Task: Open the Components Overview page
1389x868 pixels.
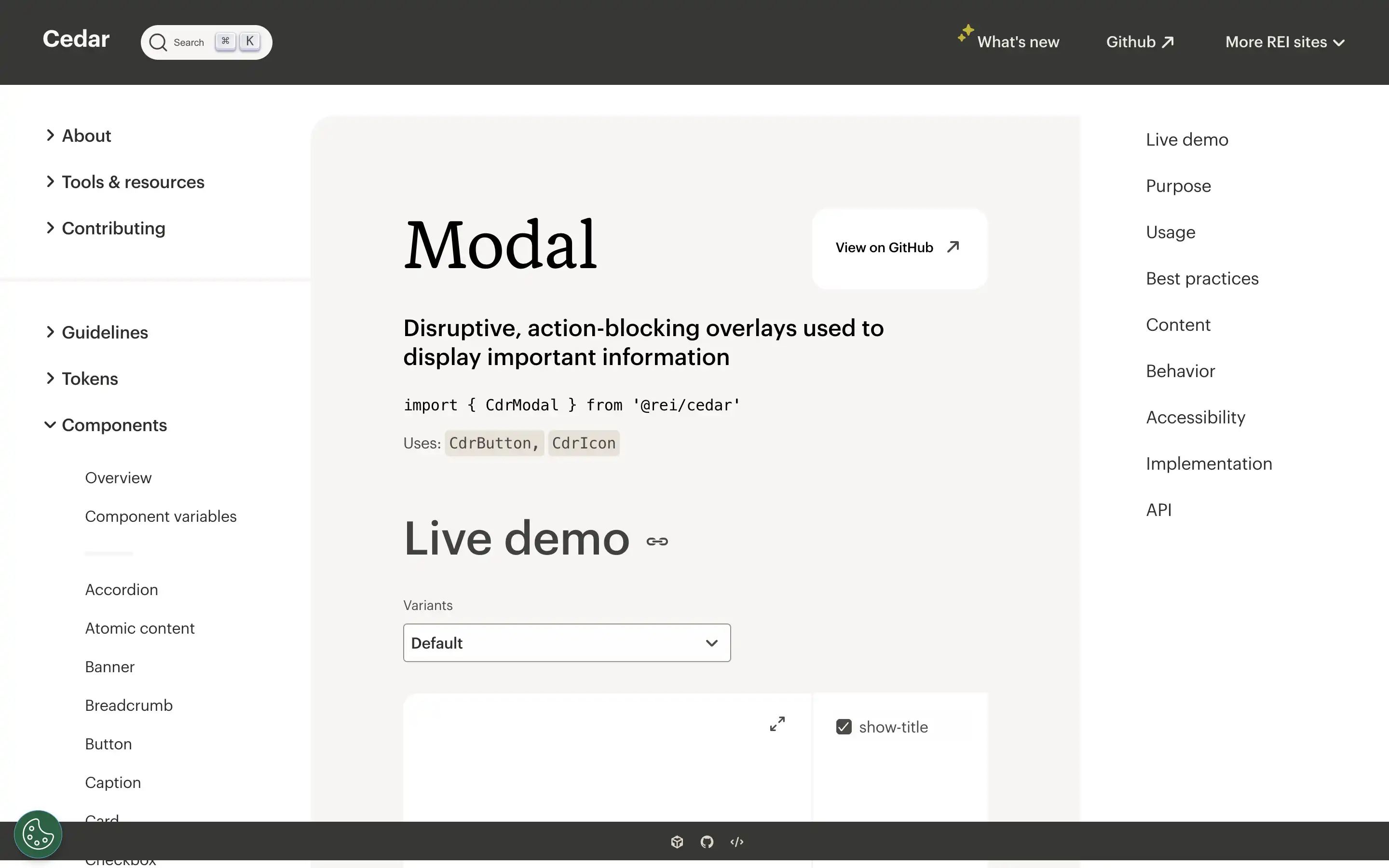Action: (118, 477)
